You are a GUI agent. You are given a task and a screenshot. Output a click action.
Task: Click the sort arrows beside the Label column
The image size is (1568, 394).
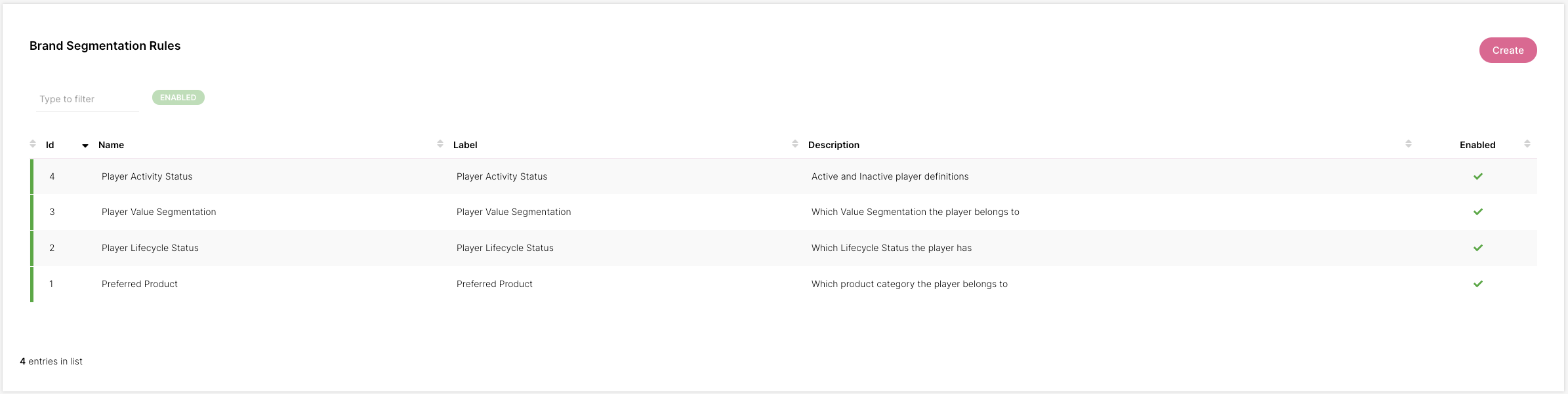795,144
